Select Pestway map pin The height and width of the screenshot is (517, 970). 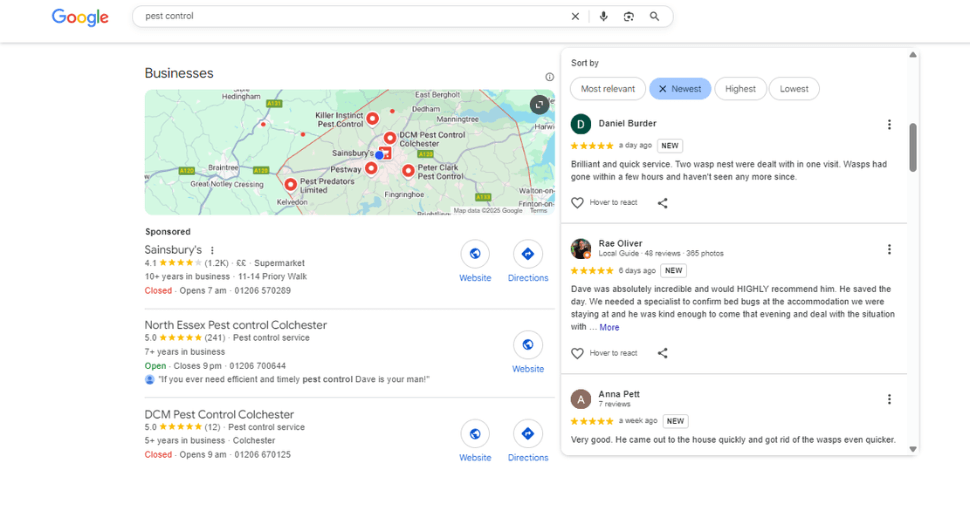coord(371,168)
